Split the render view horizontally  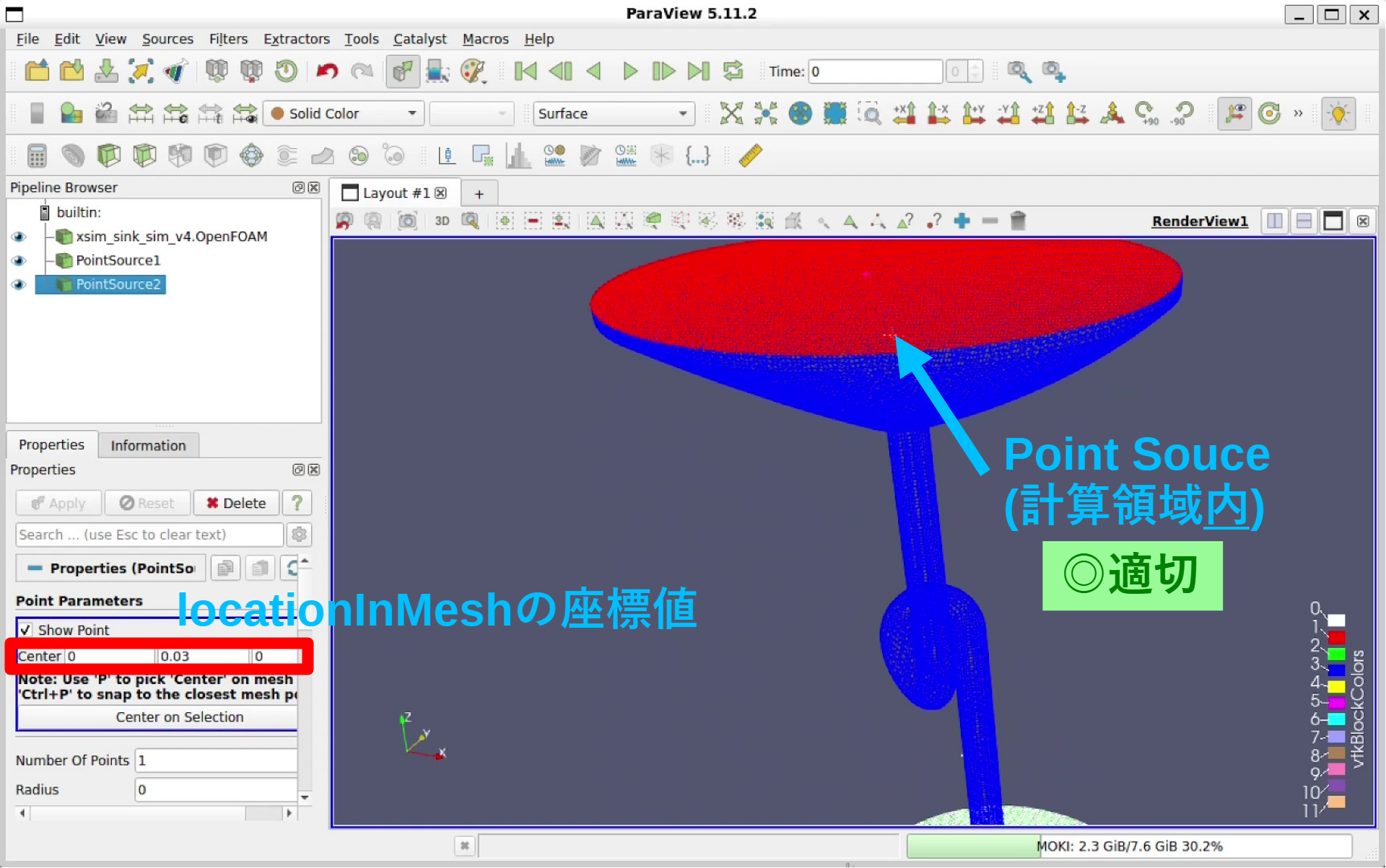(x=1275, y=221)
